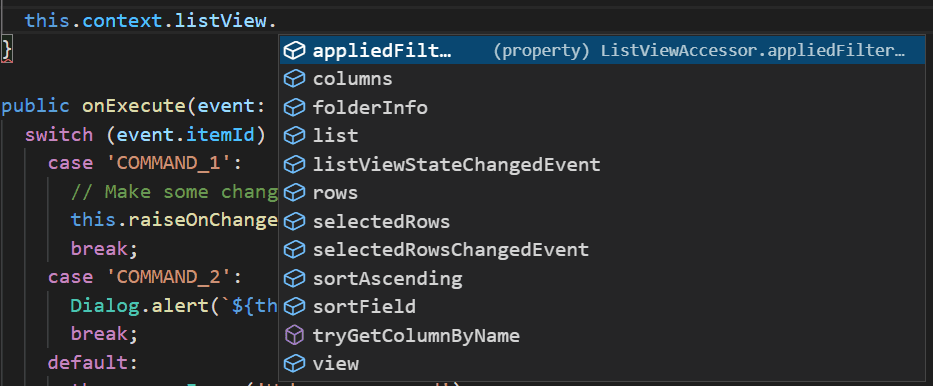Choose sortField in the suggestion list

click(602, 307)
